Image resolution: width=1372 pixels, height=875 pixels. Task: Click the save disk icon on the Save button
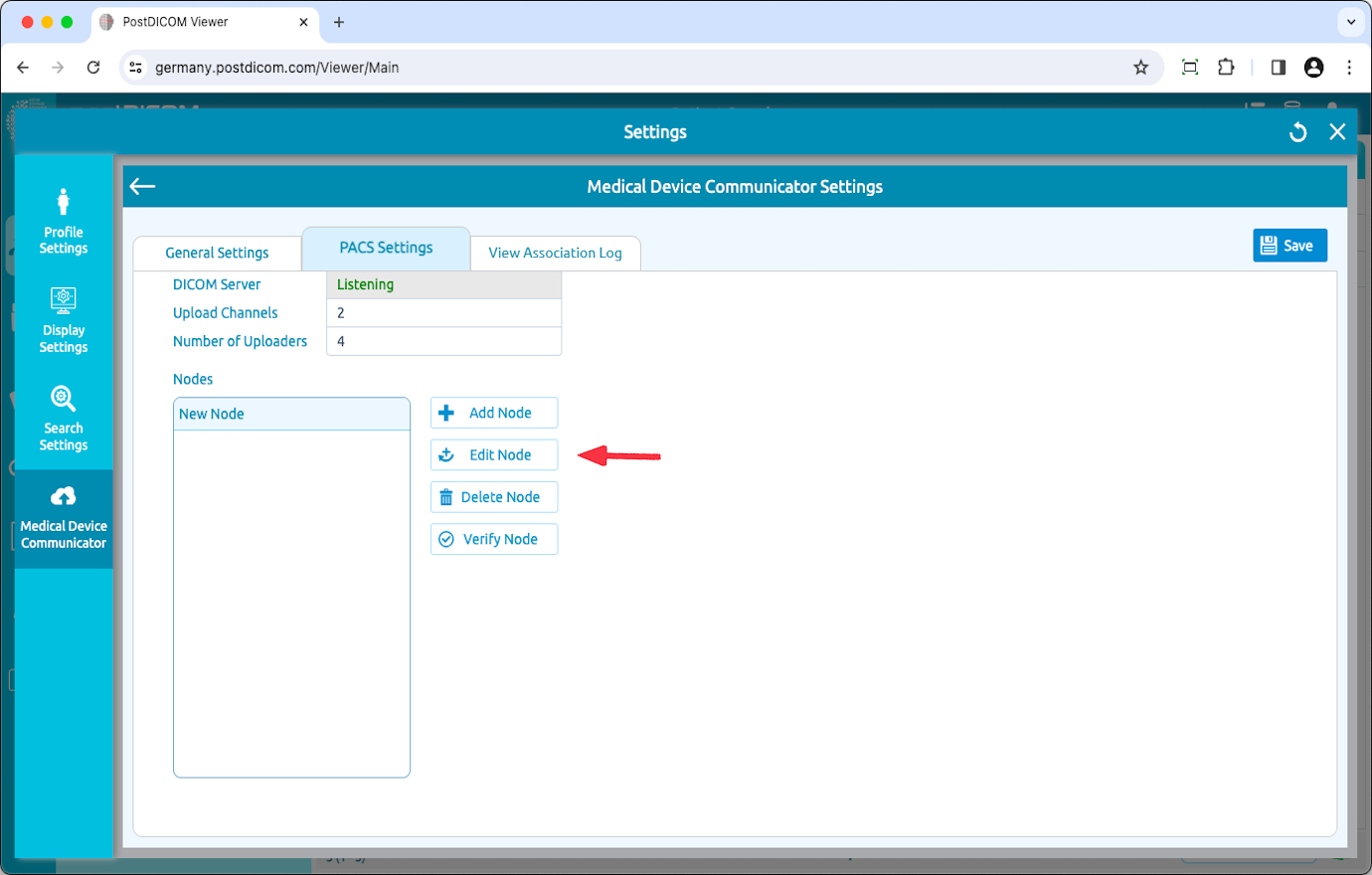(1272, 245)
